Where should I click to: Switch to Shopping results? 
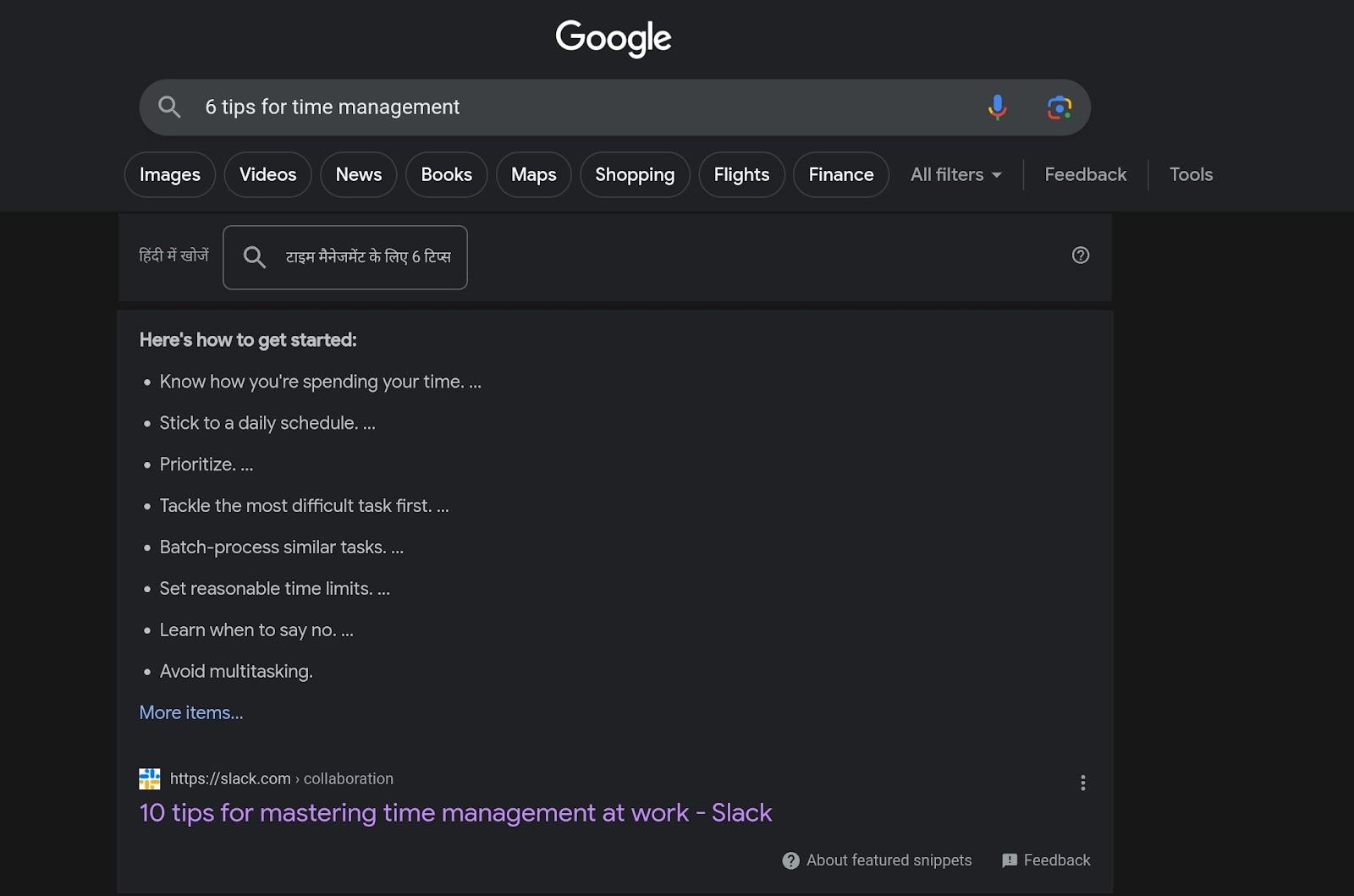[x=635, y=174]
